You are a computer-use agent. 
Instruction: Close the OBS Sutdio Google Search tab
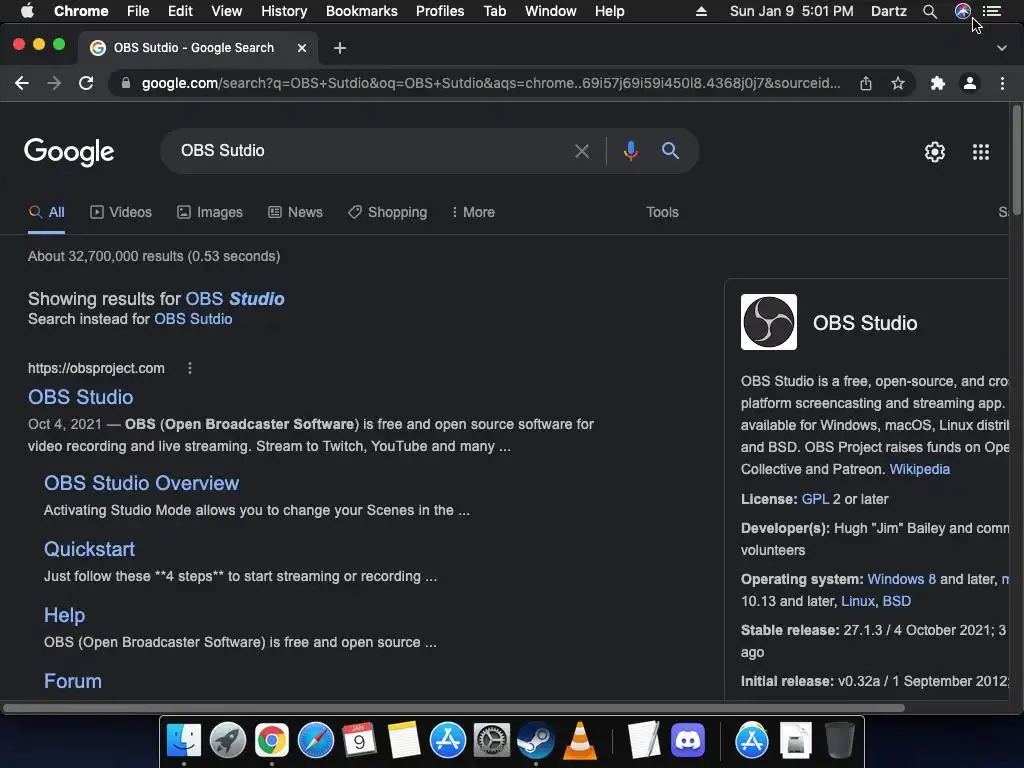pos(302,48)
